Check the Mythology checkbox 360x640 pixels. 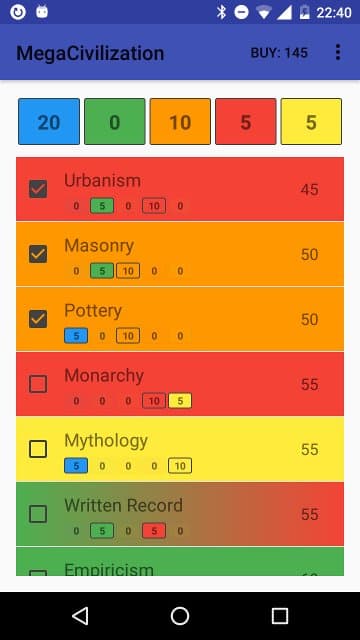tap(38, 449)
